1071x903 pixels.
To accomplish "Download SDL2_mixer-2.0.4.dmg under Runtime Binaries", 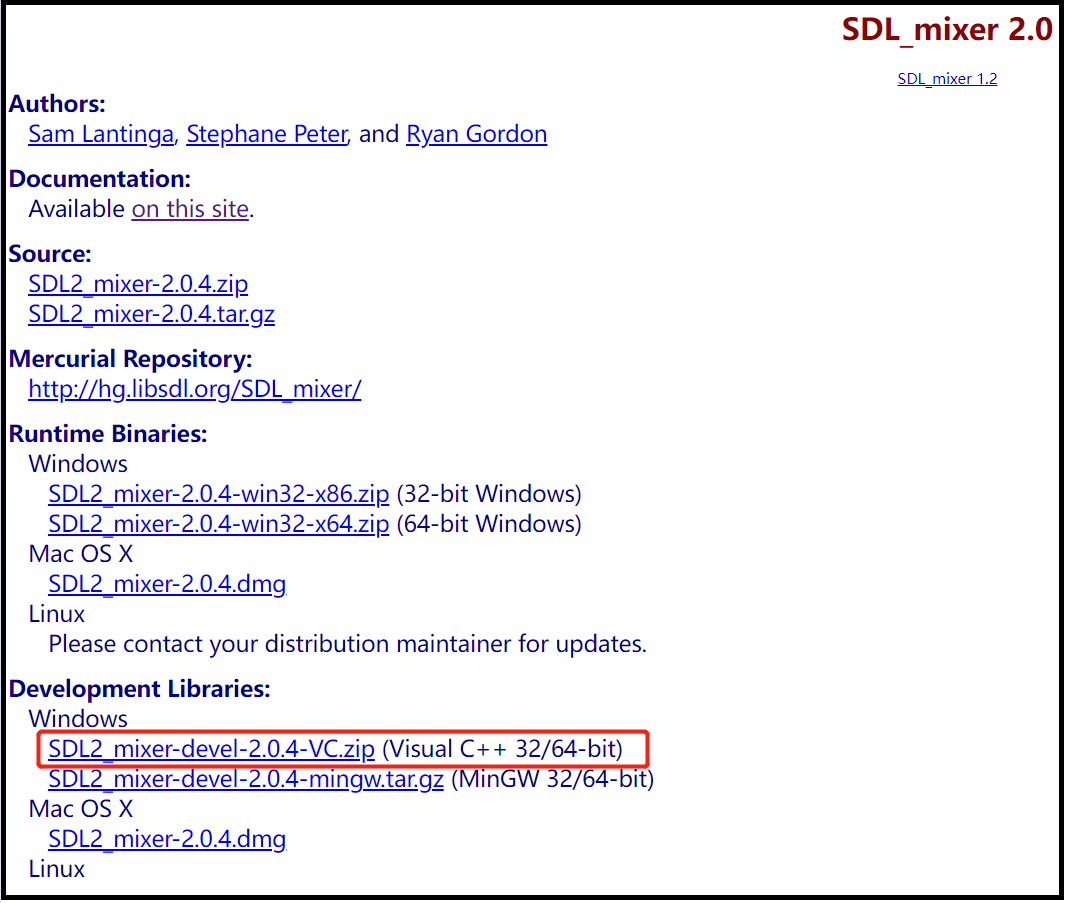I will [x=166, y=583].
